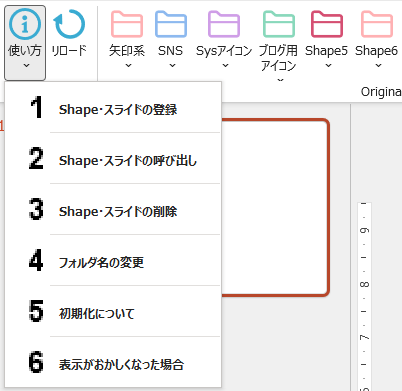Select menu item フォルダ名の変更
The width and height of the screenshot is (402, 391).
tap(113, 260)
